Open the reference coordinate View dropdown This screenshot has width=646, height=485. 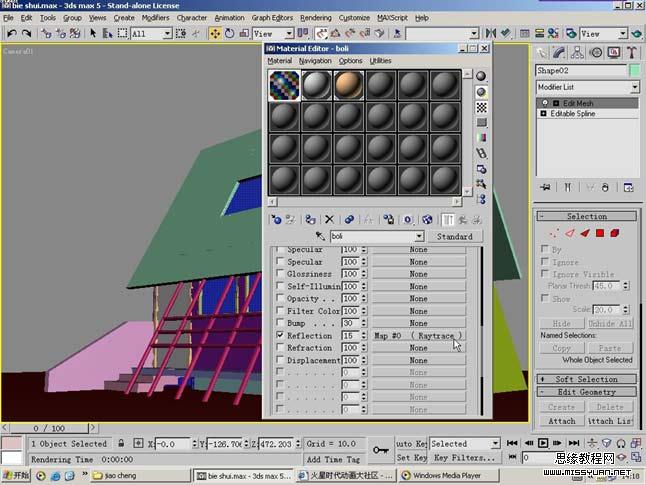tap(289, 33)
